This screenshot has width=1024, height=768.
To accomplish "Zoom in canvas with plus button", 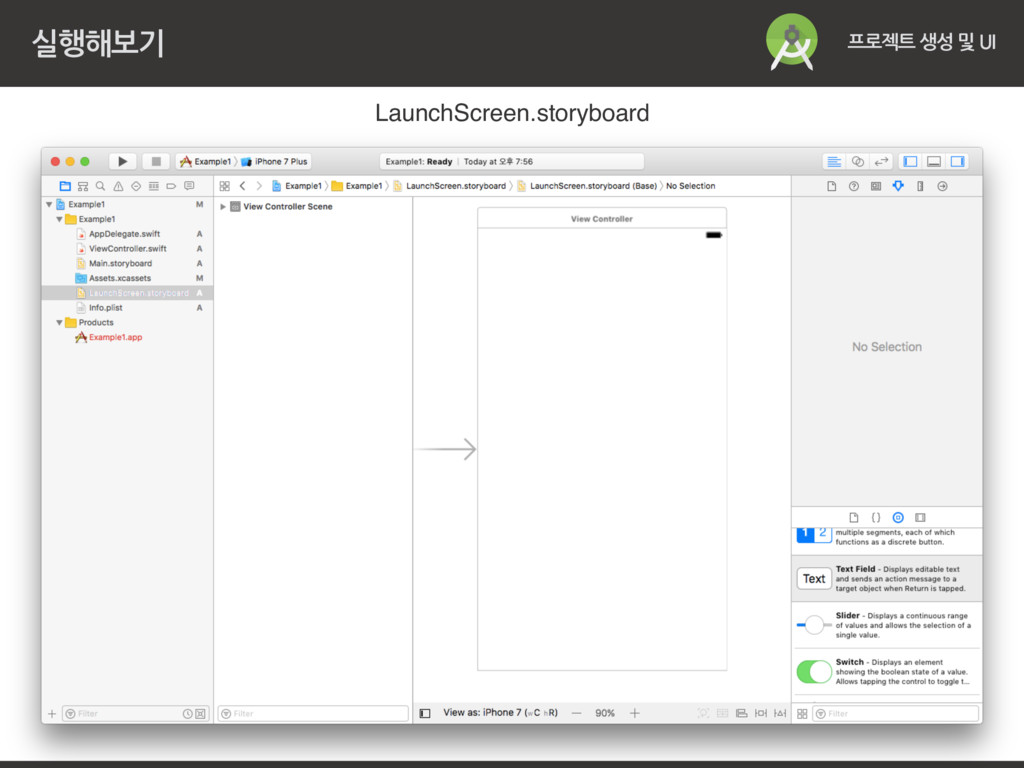I will point(634,713).
